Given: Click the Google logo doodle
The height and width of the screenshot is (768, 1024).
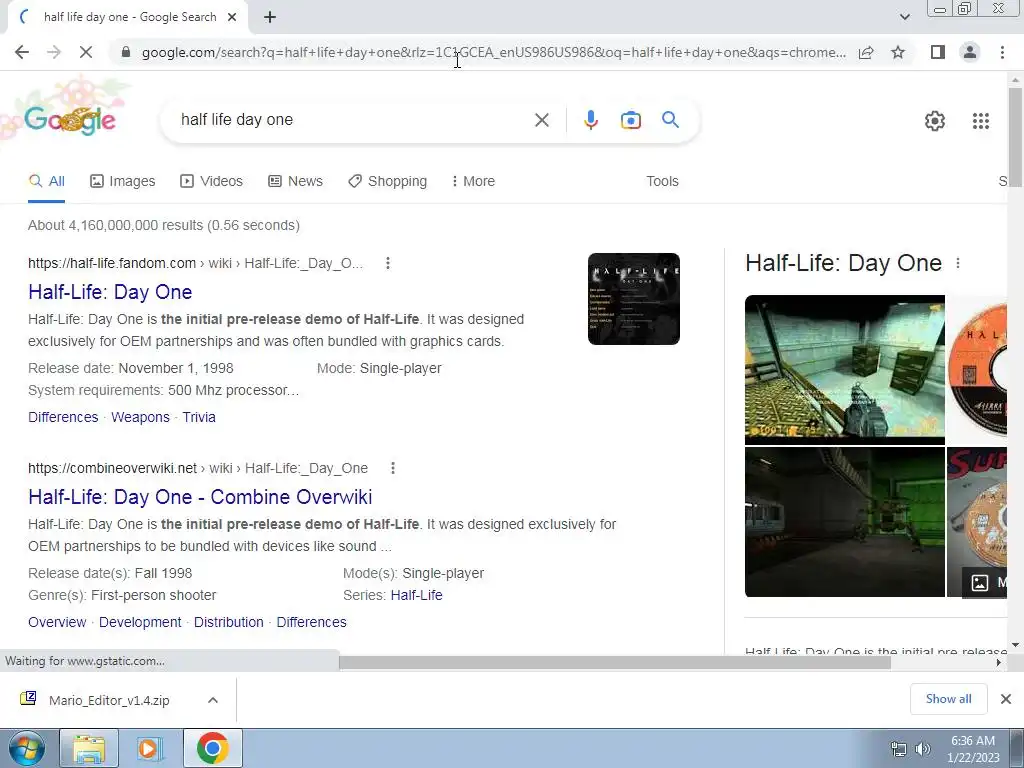Looking at the screenshot, I should (x=71, y=120).
